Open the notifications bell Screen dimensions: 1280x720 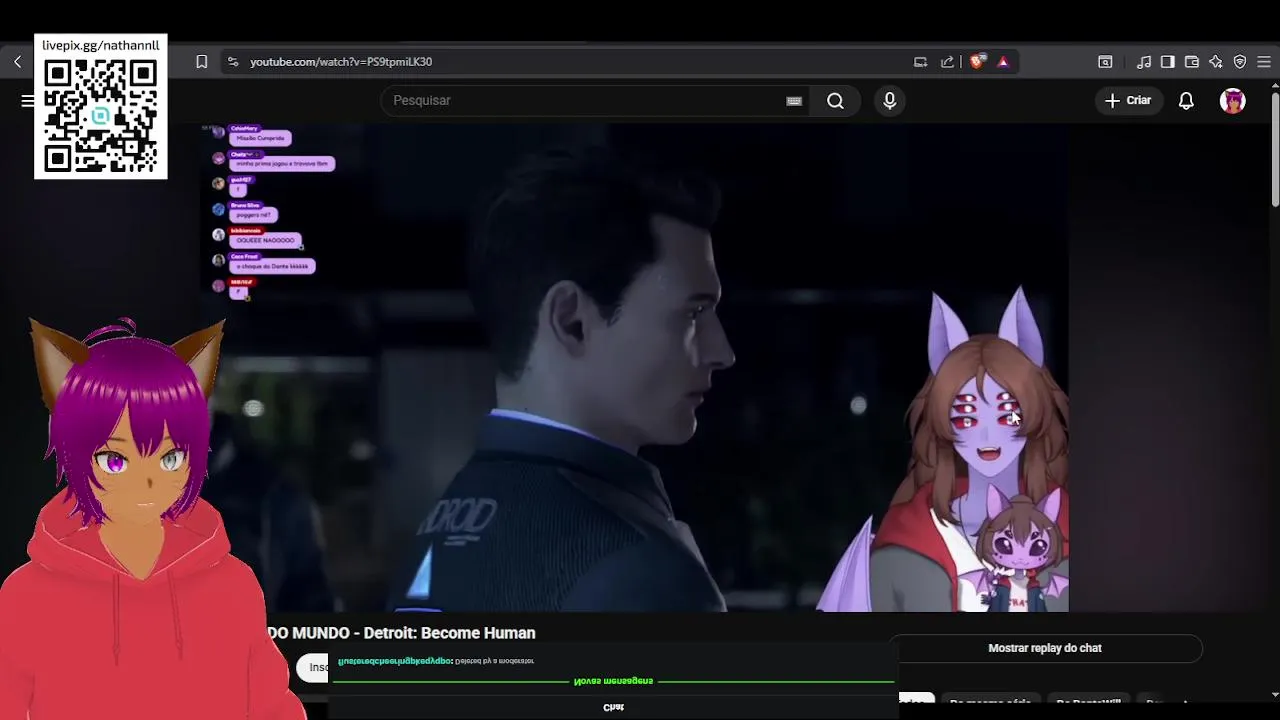pyautogui.click(x=1186, y=100)
